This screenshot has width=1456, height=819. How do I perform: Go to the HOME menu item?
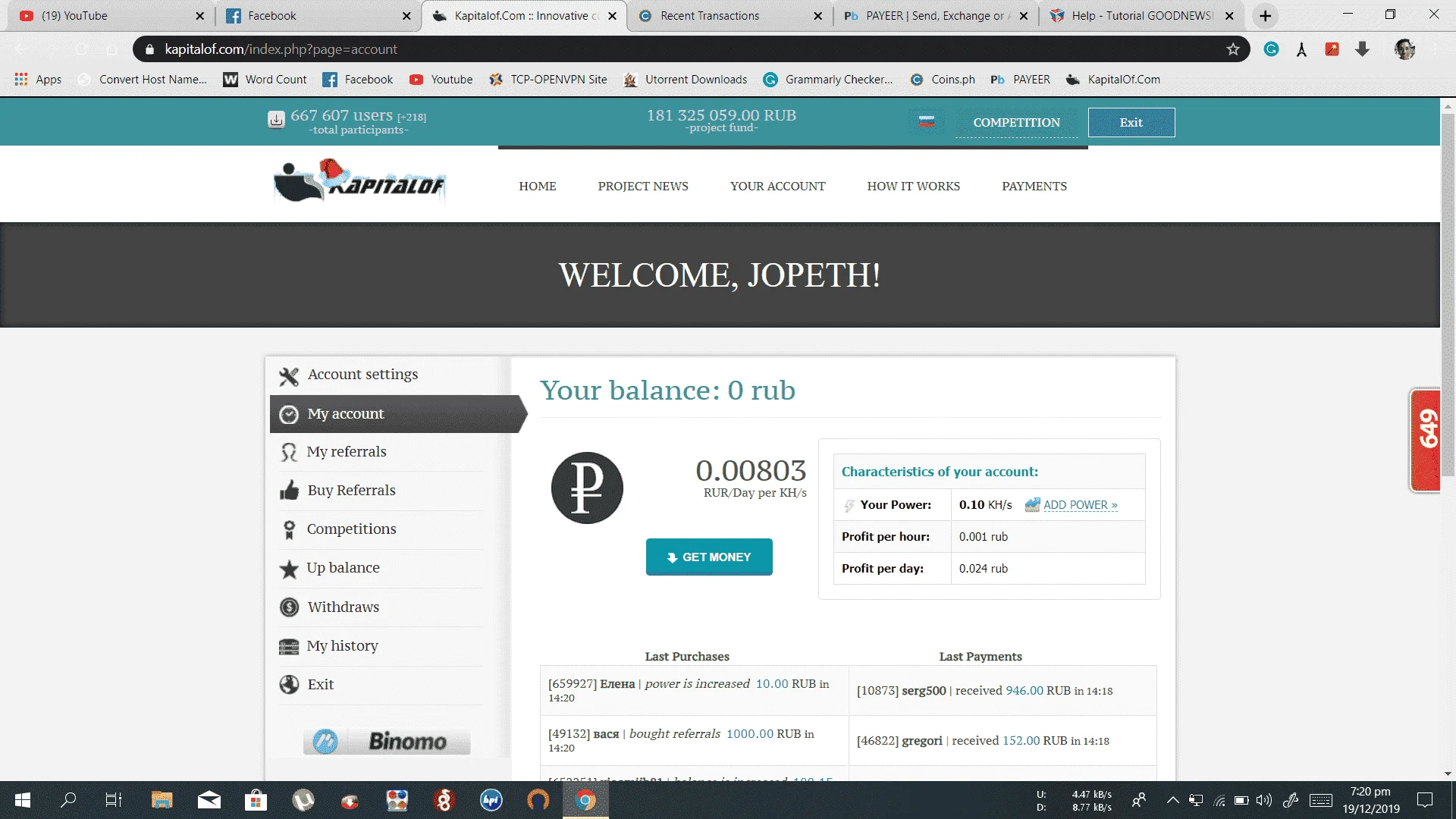(x=538, y=186)
